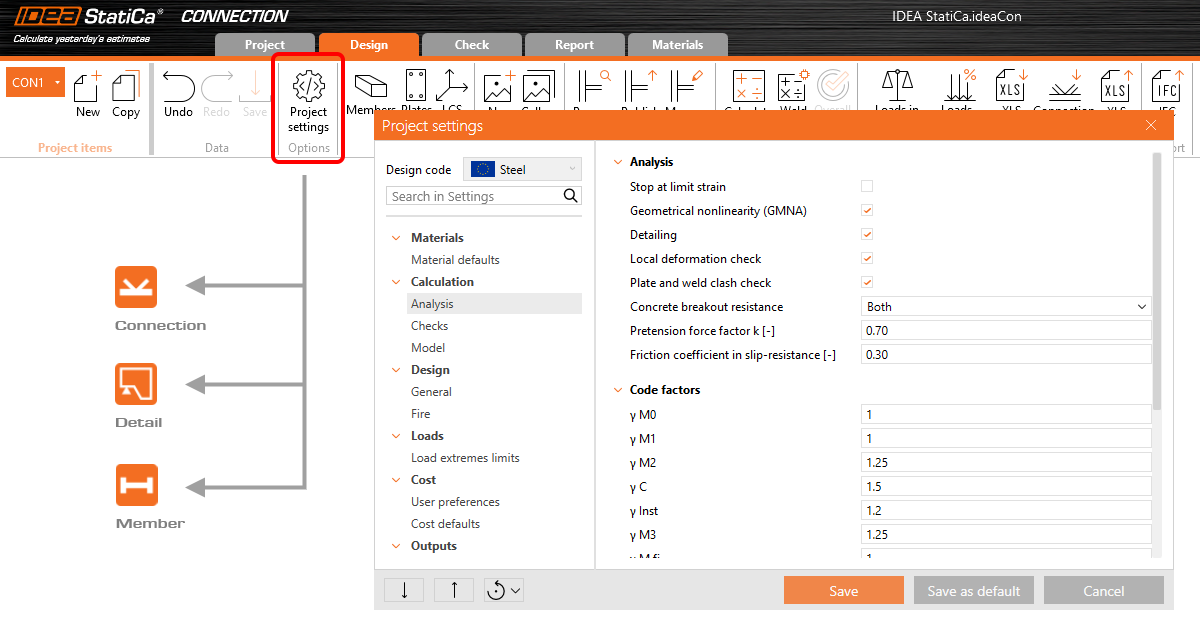The width and height of the screenshot is (1200, 630).
Task: Disable Geometrical nonlinearity (GMNA)
Action: [866, 210]
